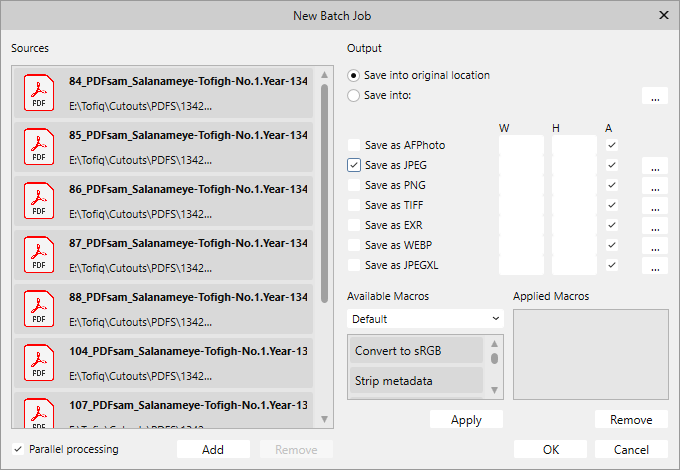Expand the Available Macros Default dropdown
This screenshot has width=680, height=470.
click(x=425, y=318)
